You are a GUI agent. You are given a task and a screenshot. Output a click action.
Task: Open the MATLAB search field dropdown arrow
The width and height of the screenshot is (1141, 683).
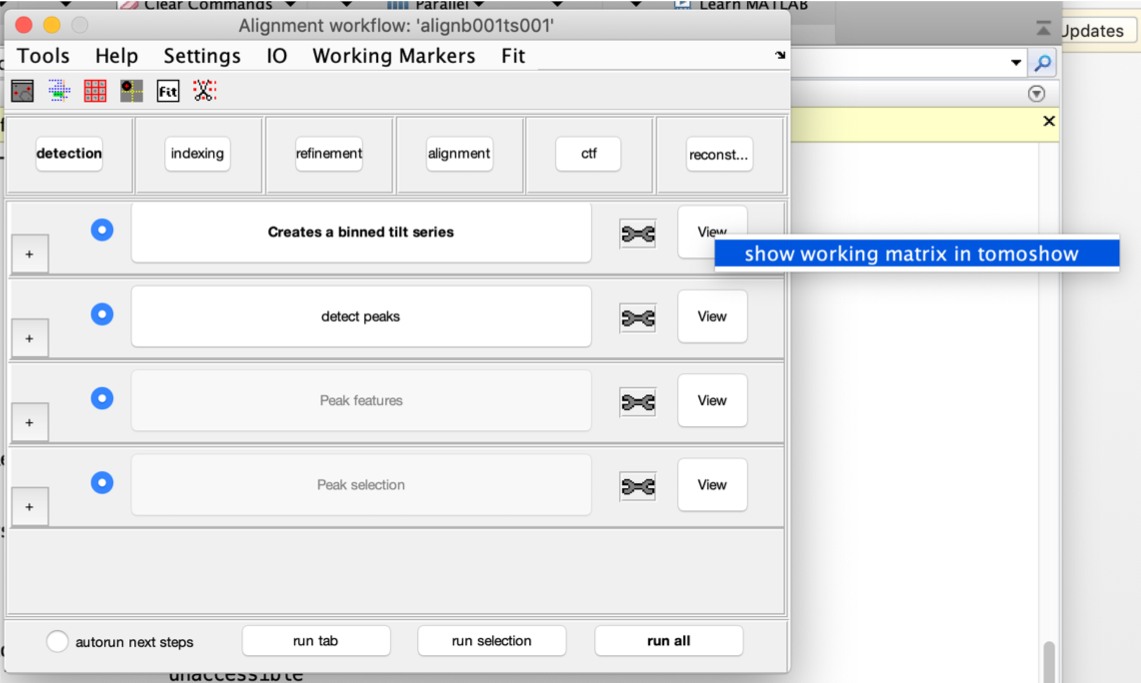pyautogui.click(x=1016, y=63)
